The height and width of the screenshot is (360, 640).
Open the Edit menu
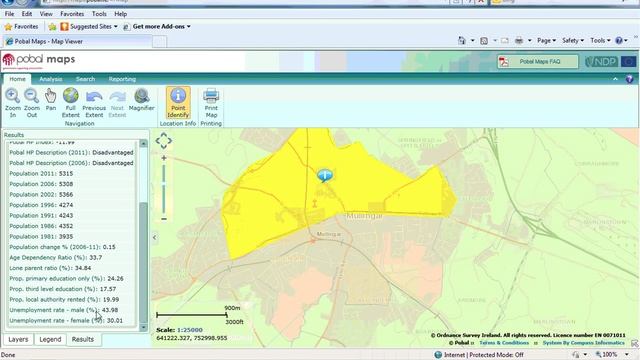pos(27,14)
